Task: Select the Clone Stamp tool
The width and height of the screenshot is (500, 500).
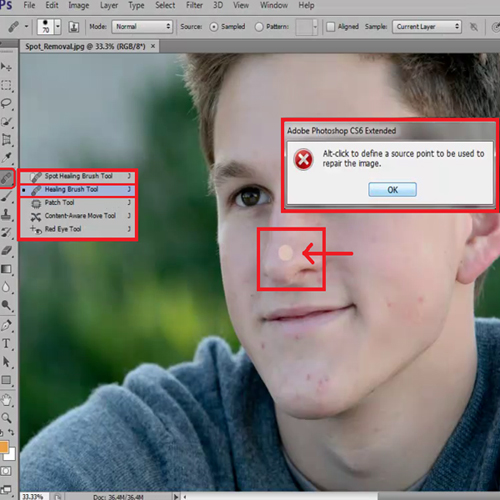Action: click(6, 215)
